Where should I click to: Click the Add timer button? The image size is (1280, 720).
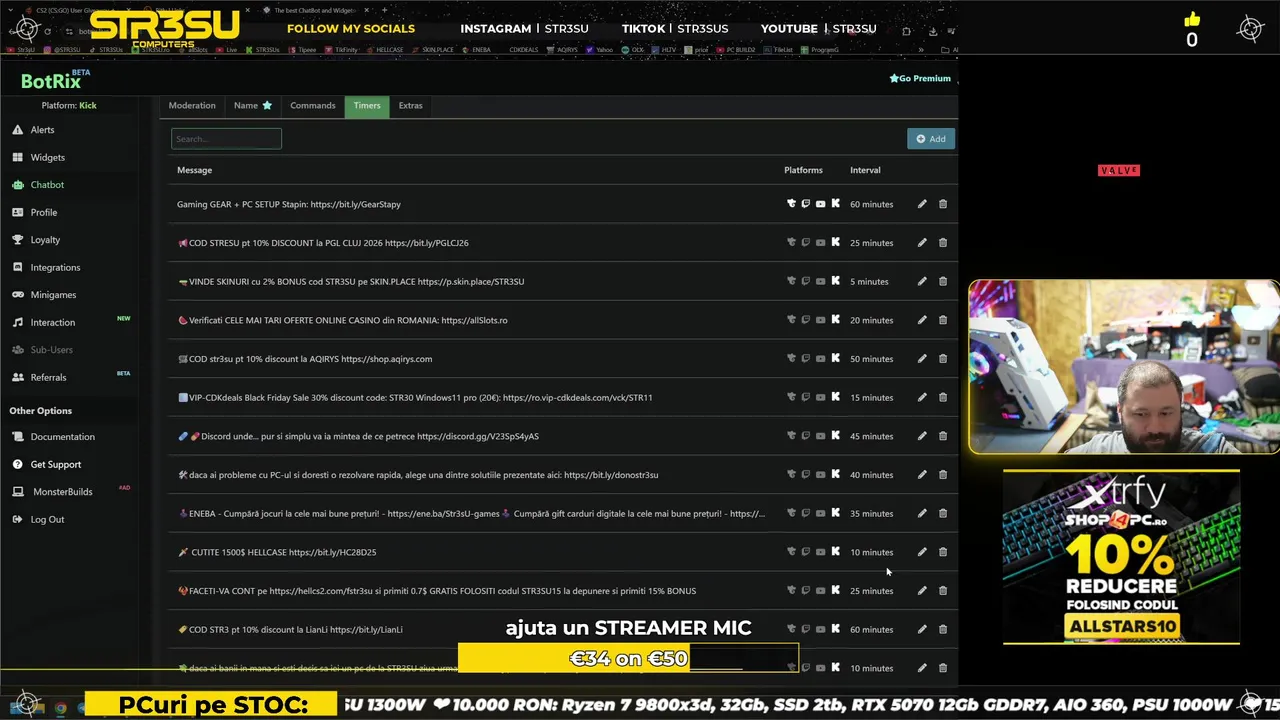931,139
